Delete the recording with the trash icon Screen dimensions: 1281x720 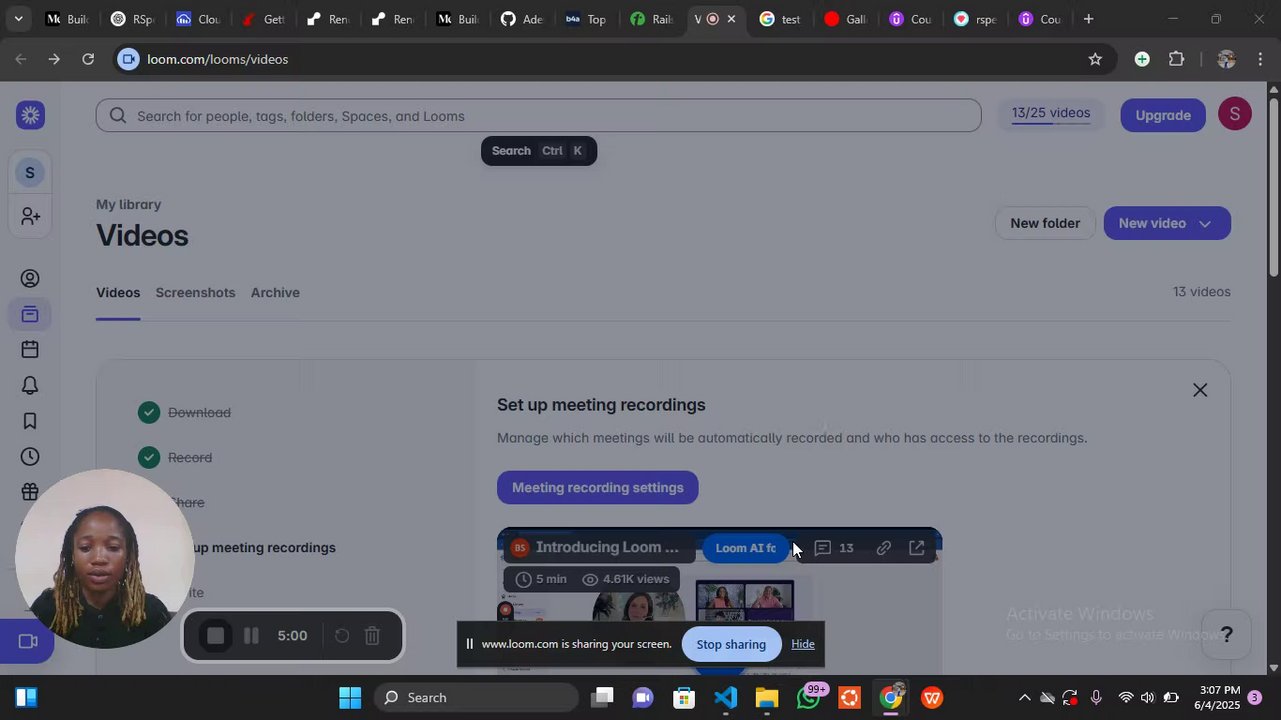click(372, 636)
